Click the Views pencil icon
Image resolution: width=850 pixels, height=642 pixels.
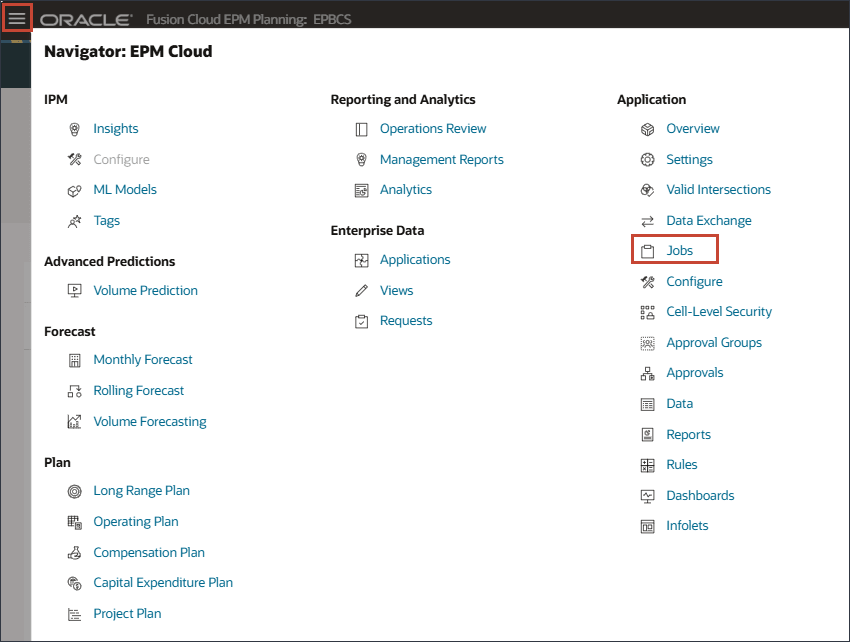361,291
